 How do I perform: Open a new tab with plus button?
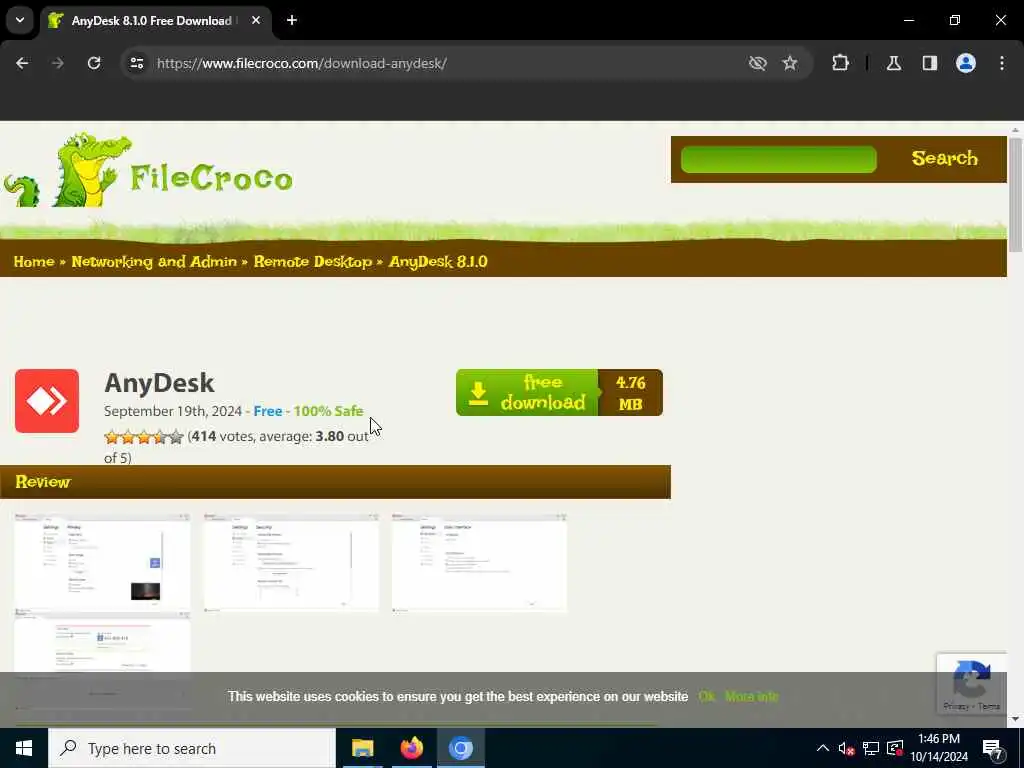tap(292, 20)
